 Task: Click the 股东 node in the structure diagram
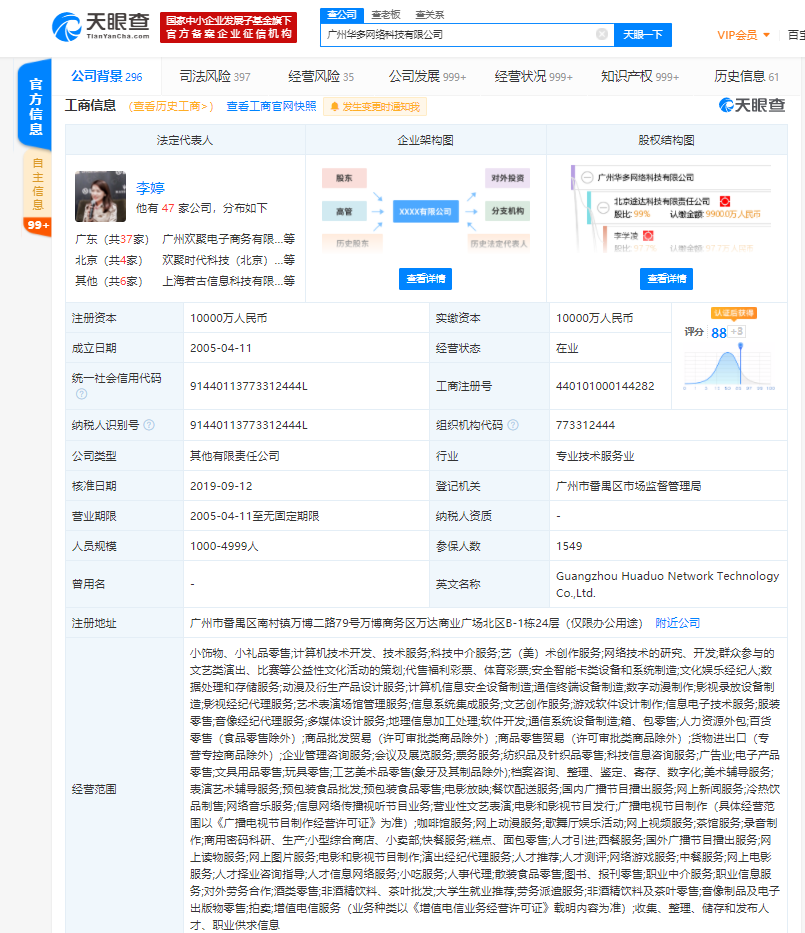[344, 178]
